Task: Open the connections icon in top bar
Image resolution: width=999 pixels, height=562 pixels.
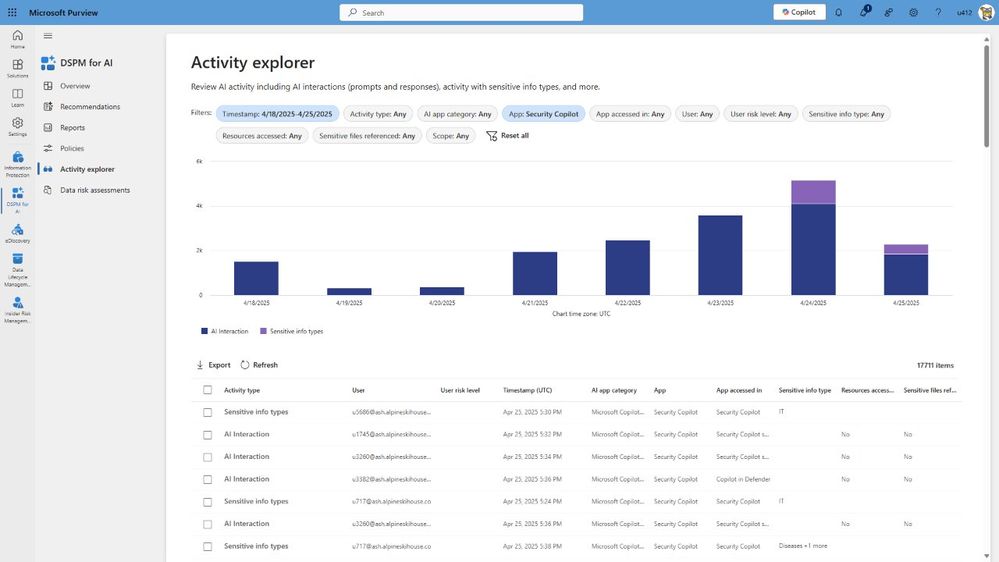Action: tap(888, 12)
